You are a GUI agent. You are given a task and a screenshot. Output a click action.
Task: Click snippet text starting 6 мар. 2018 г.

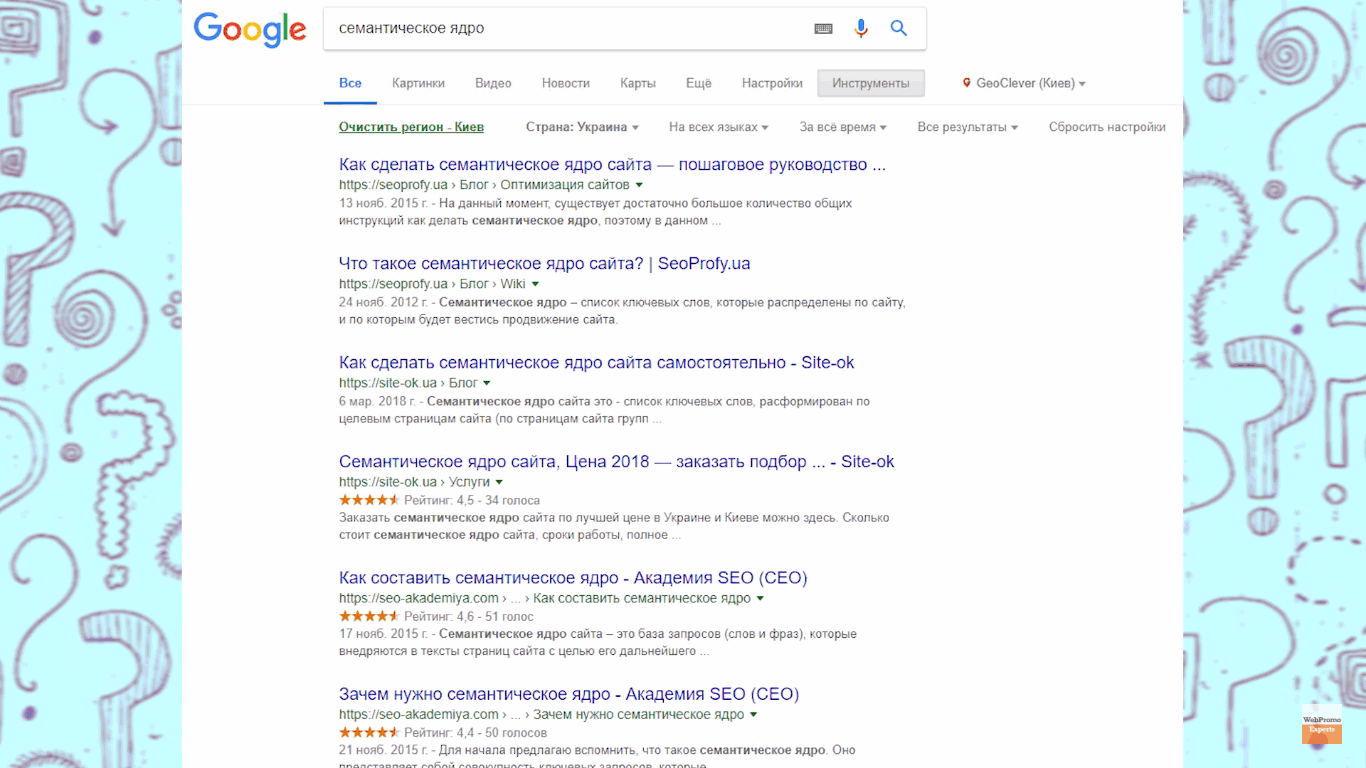tap(604, 410)
